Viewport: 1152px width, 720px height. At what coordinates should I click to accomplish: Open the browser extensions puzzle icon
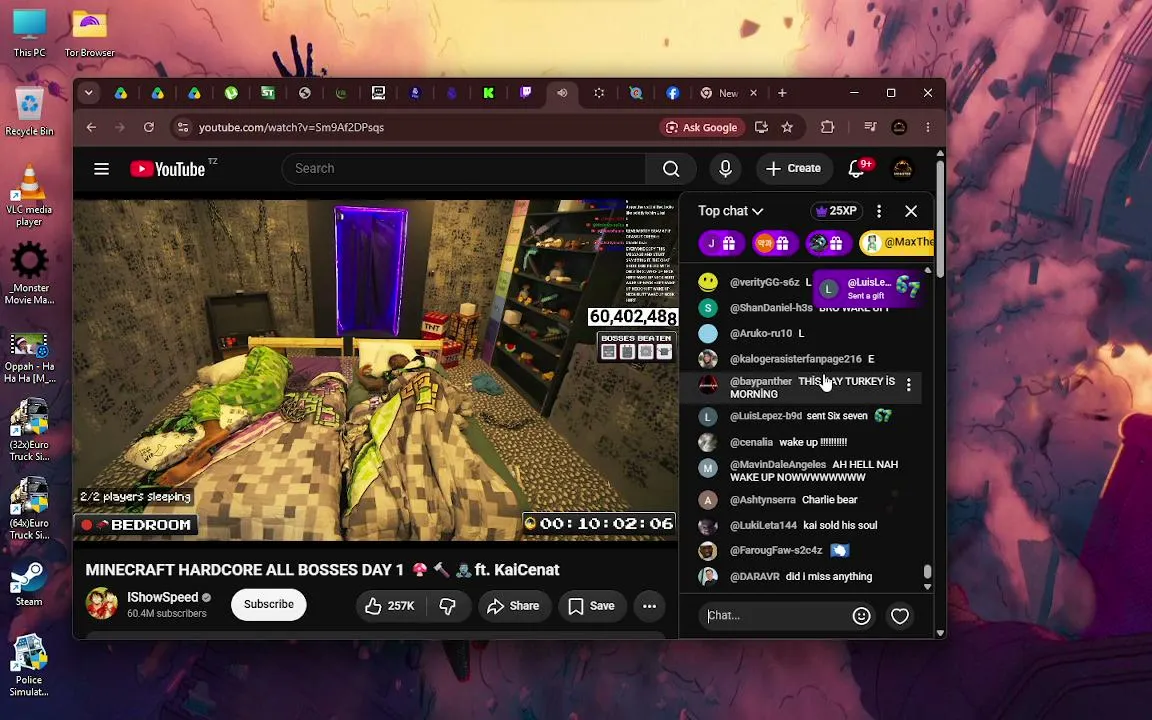click(x=827, y=127)
